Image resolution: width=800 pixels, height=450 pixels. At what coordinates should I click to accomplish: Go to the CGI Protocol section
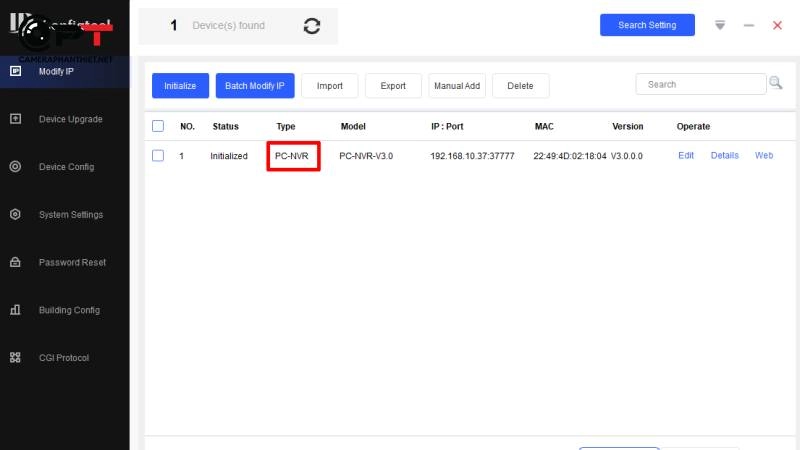(64, 358)
